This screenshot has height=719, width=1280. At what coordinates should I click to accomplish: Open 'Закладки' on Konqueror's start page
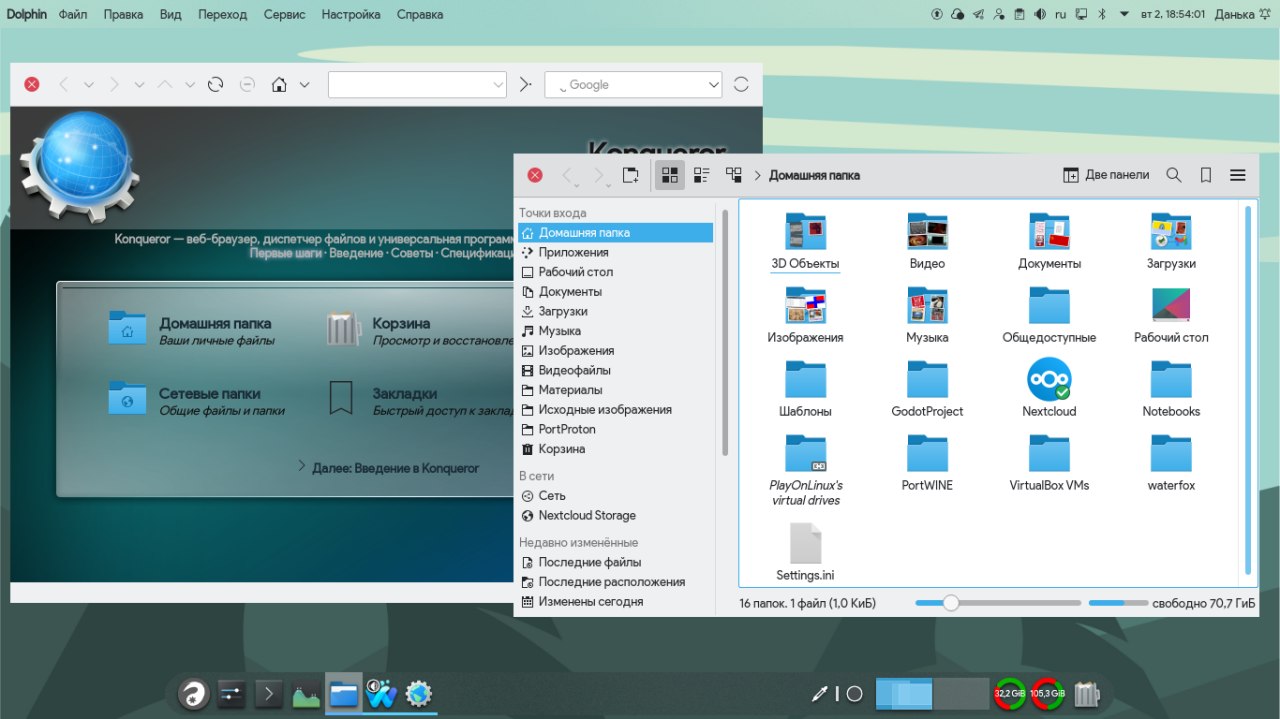(x=404, y=393)
